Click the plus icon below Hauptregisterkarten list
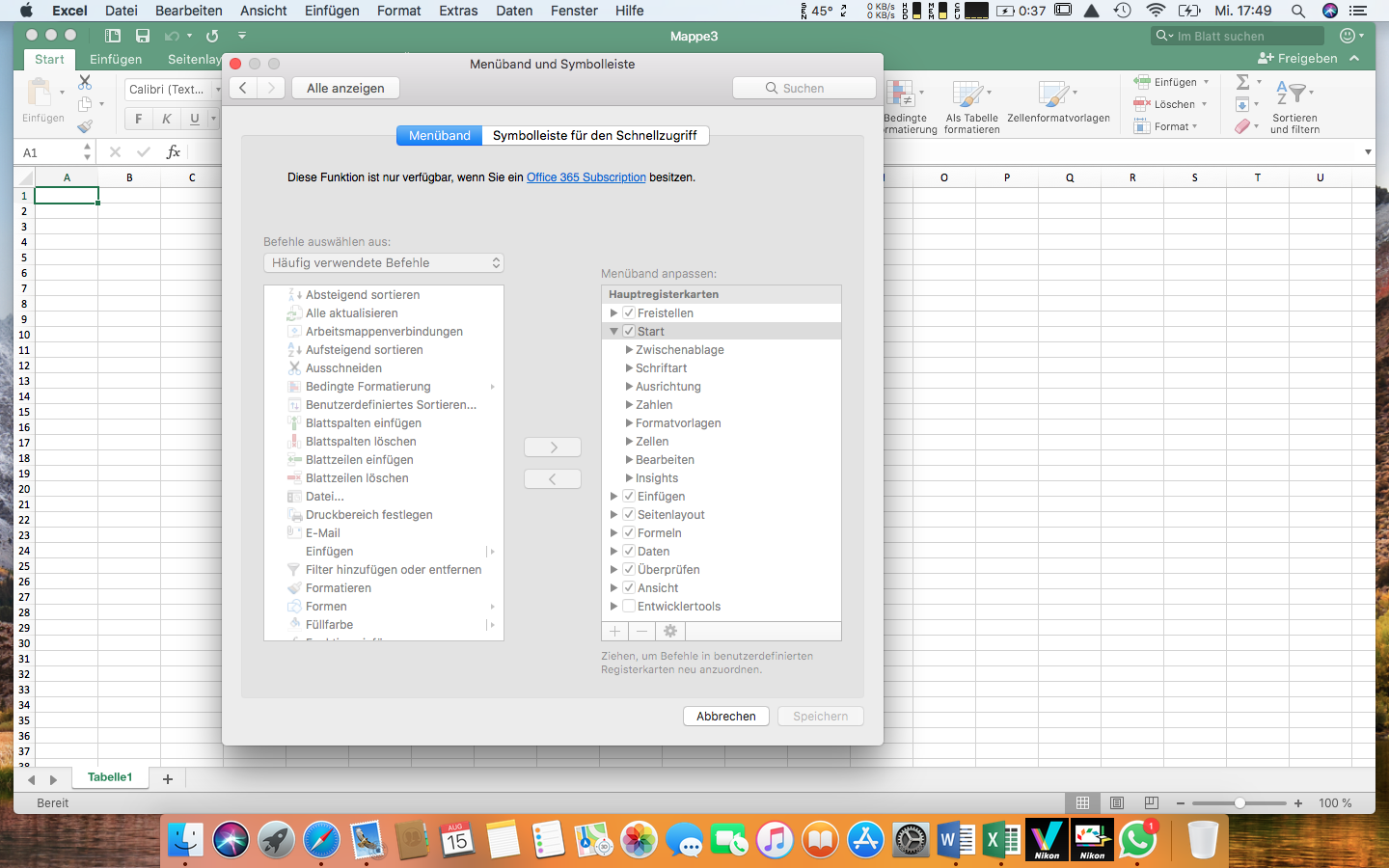 614,631
